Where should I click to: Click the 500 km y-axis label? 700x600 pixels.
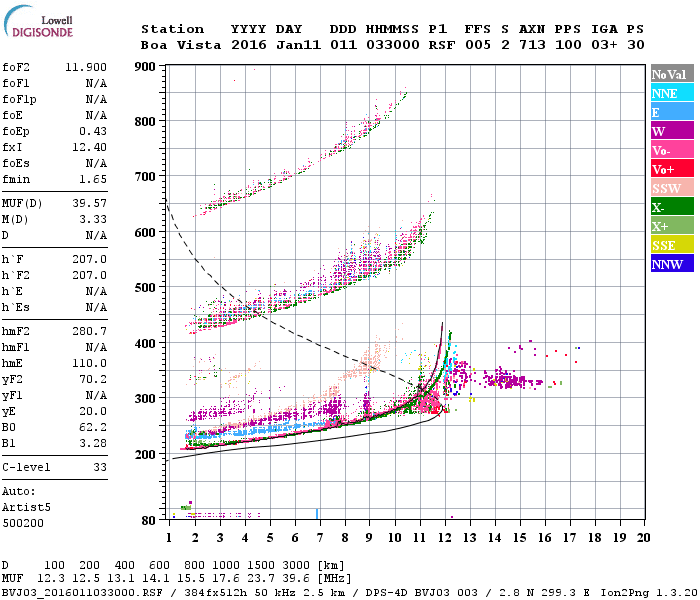(145, 288)
